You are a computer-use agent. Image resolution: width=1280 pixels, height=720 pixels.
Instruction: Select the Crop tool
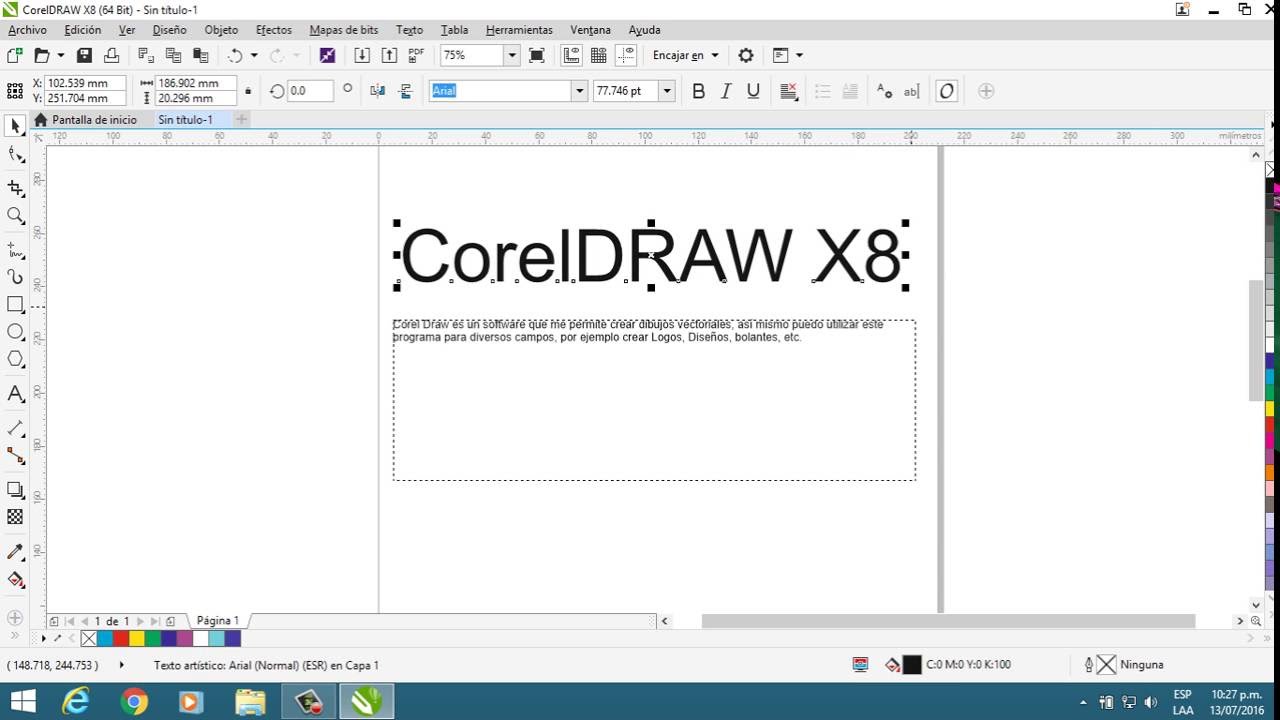[15, 187]
